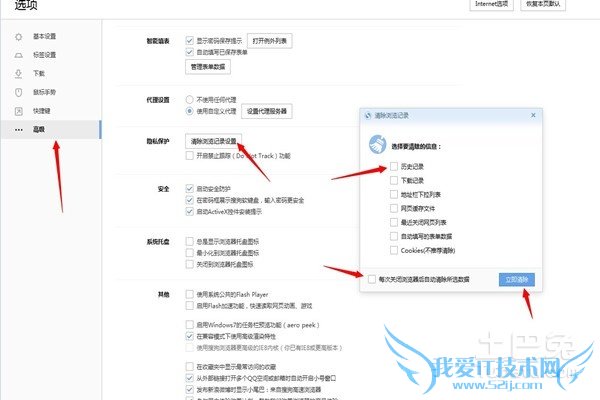Image resolution: width=600 pixels, height=400 pixels.
Task: Click the 隐私保护 section label
Action: [158, 141]
